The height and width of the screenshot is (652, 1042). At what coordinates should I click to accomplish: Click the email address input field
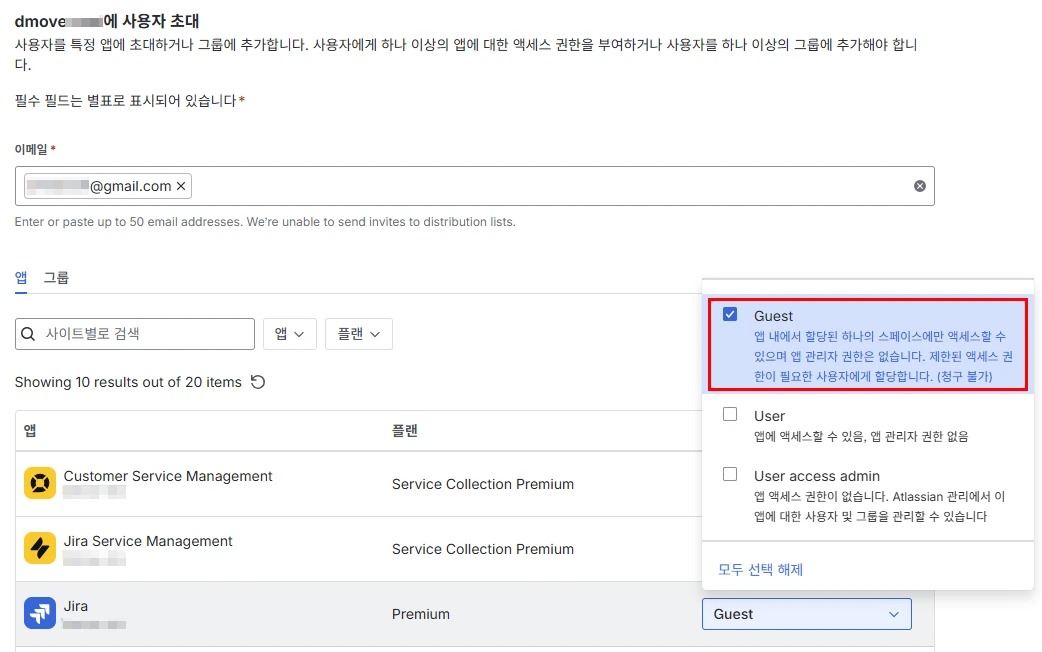474,186
